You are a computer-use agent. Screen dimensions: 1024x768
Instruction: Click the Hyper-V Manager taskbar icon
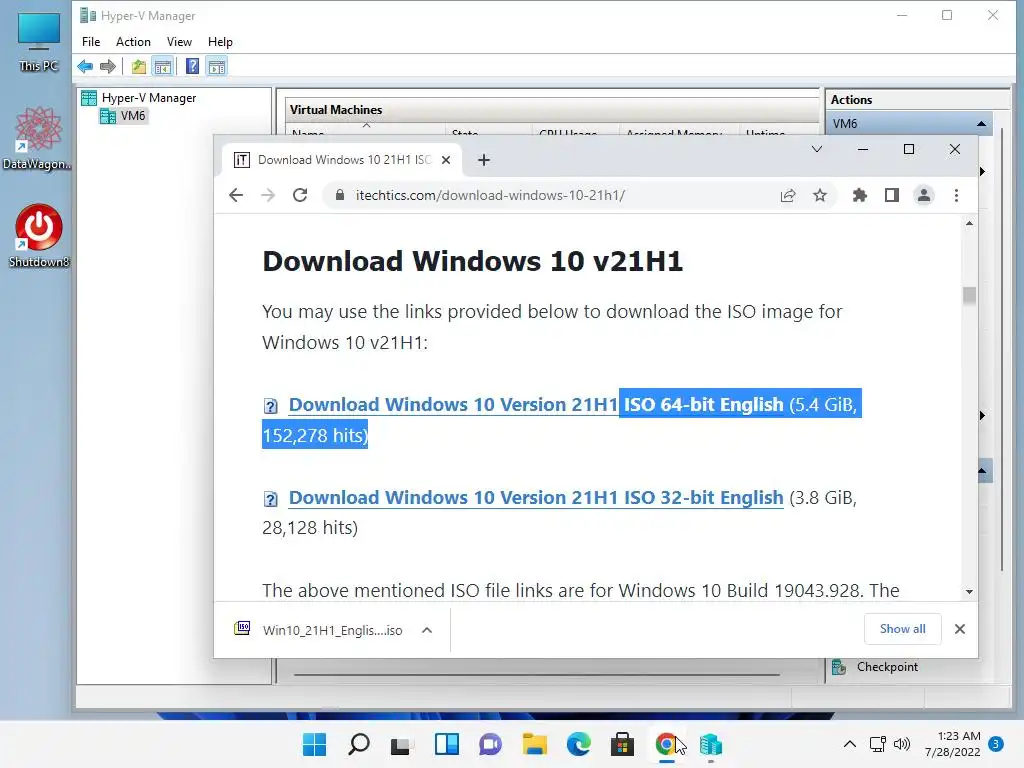tap(711, 744)
